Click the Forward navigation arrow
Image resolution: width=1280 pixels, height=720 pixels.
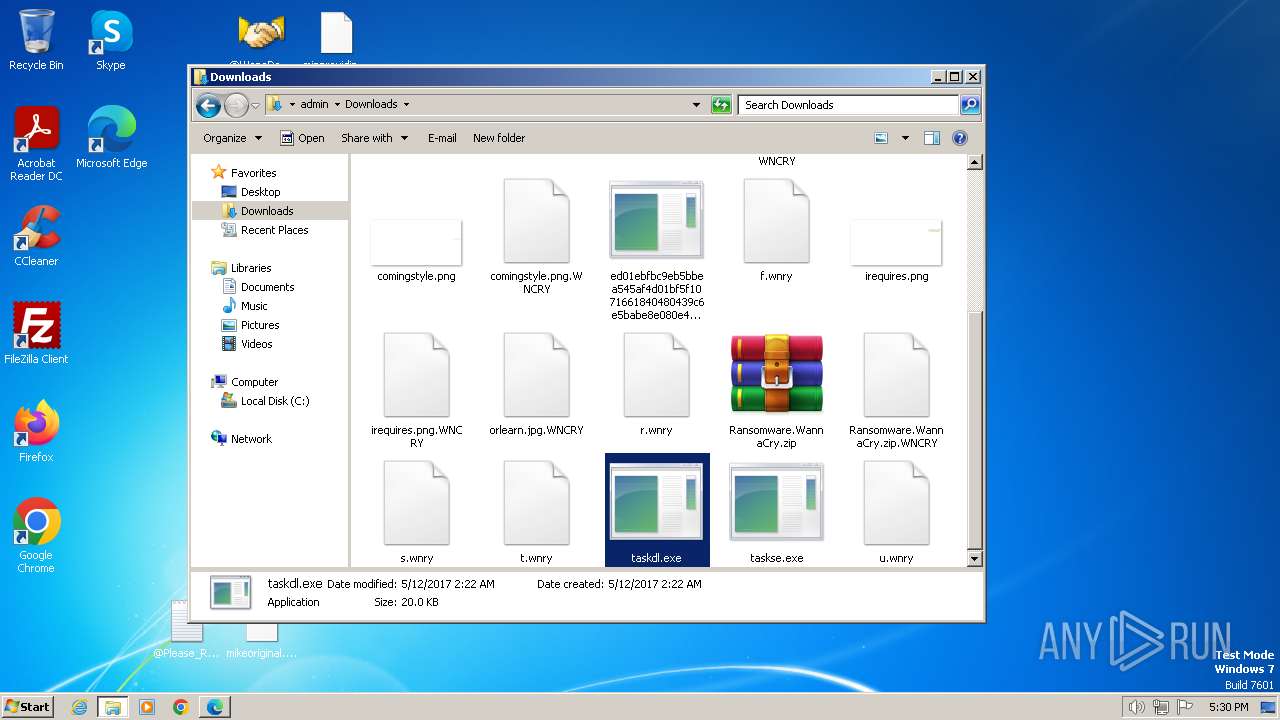(x=236, y=104)
